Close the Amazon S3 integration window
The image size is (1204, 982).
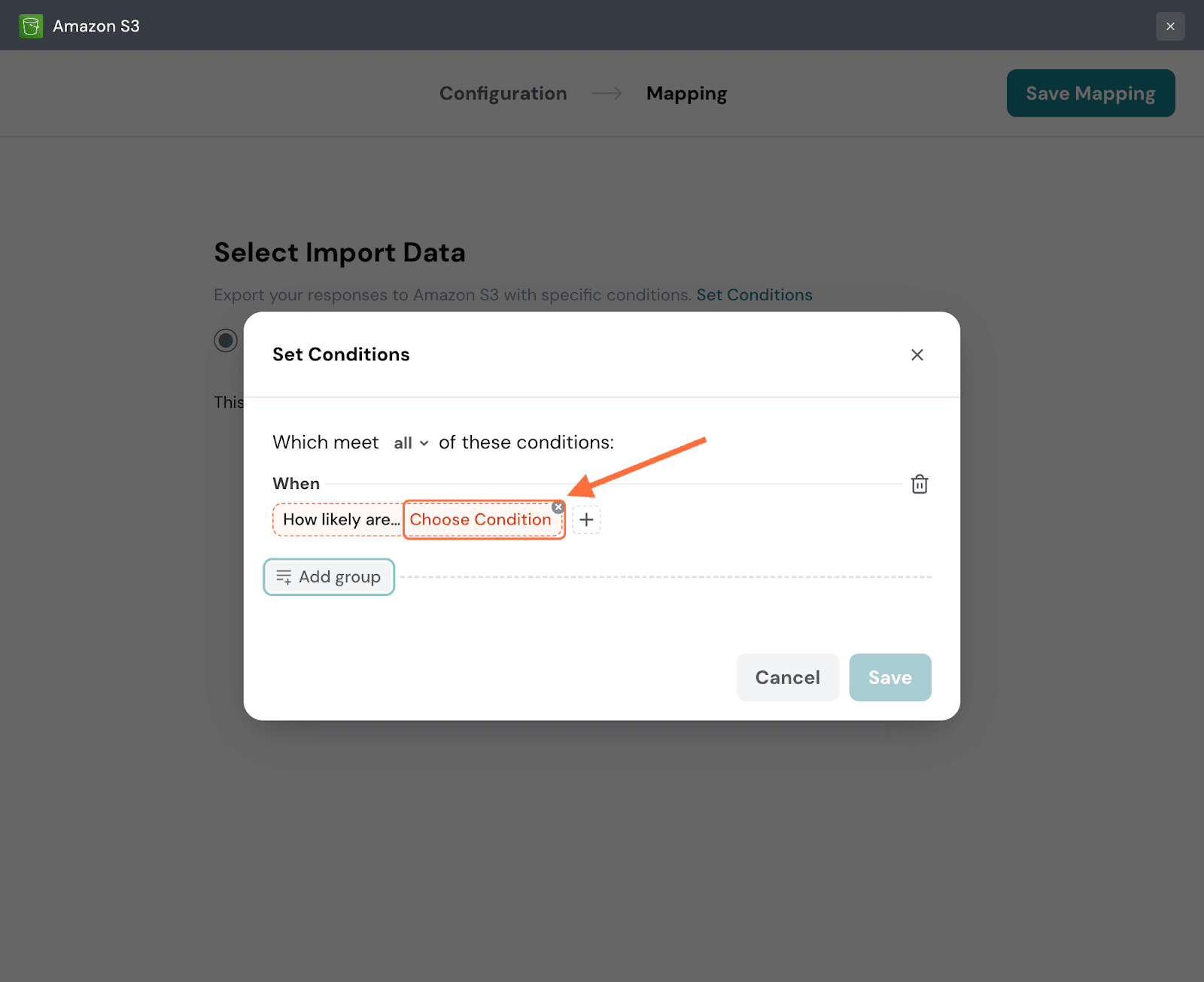pyautogui.click(x=1170, y=26)
